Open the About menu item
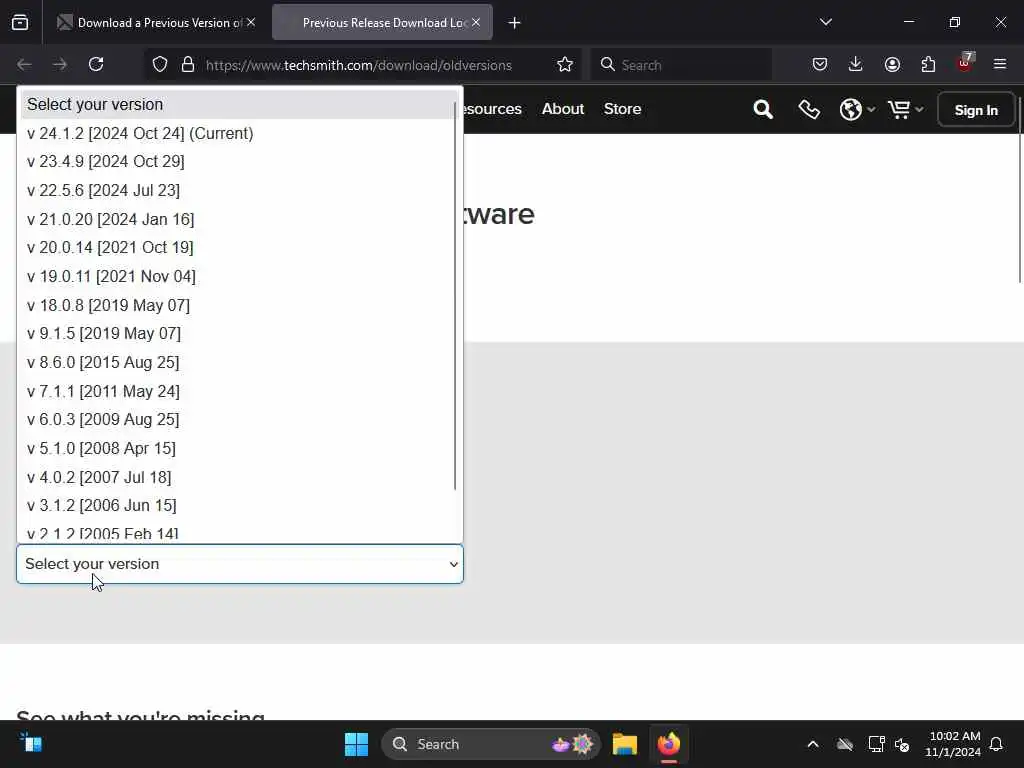 pyautogui.click(x=563, y=109)
